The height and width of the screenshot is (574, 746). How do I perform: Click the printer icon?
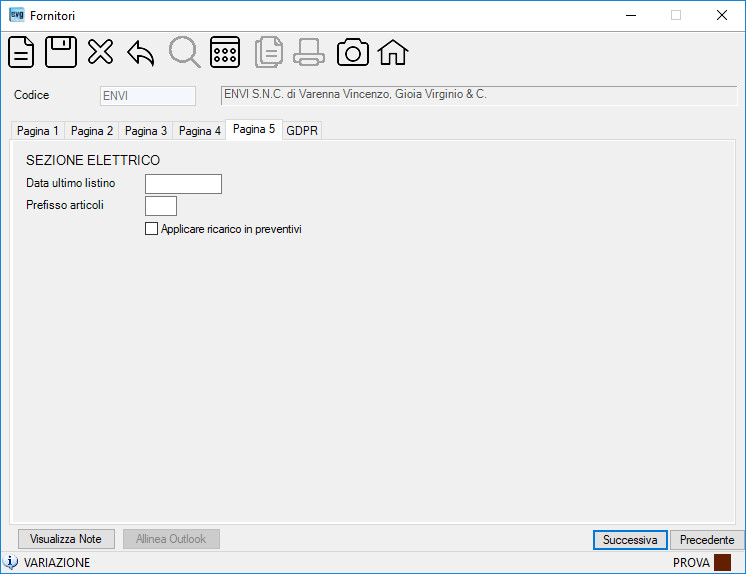click(x=309, y=52)
